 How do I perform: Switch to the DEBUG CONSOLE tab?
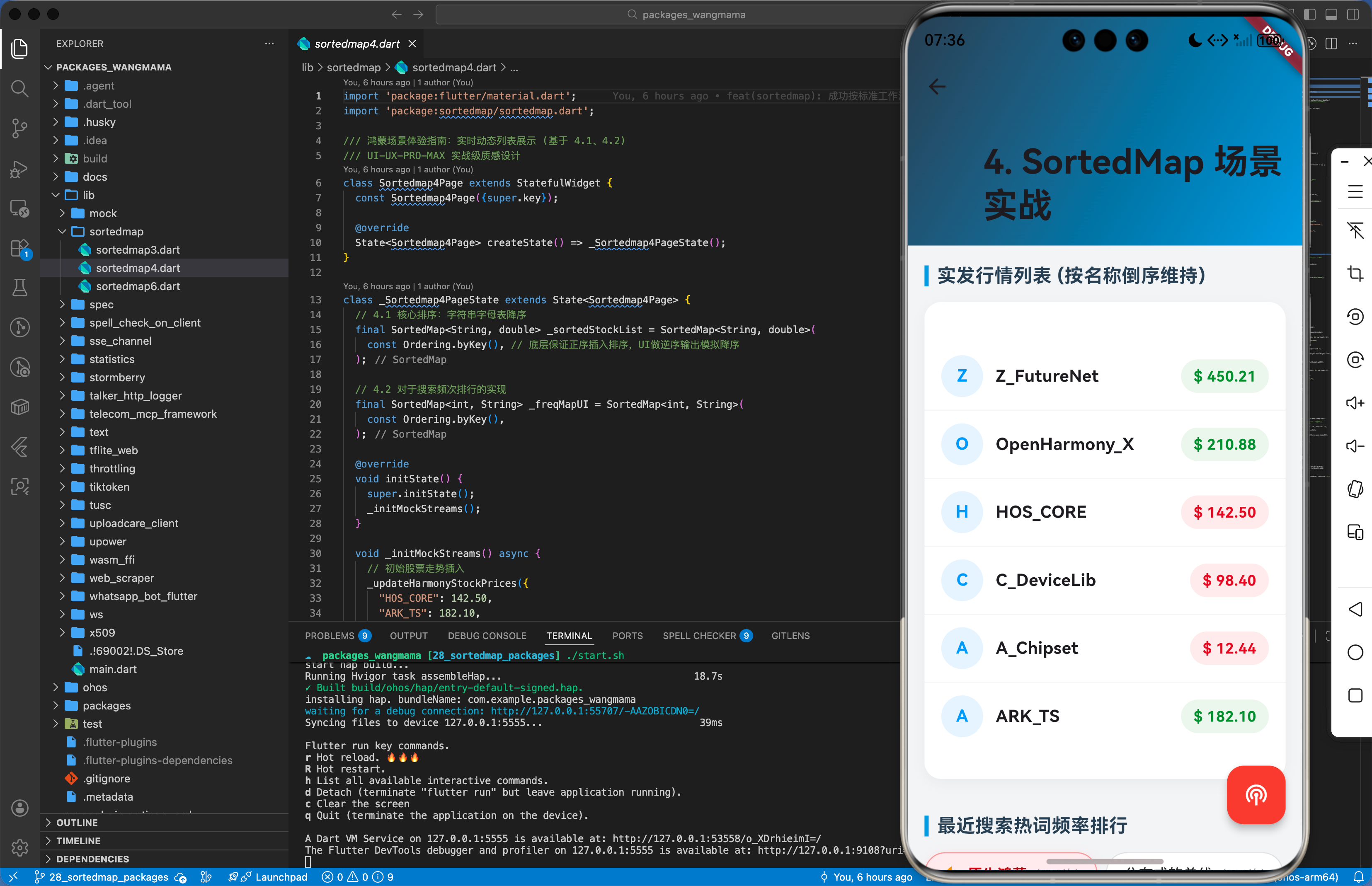click(x=486, y=636)
